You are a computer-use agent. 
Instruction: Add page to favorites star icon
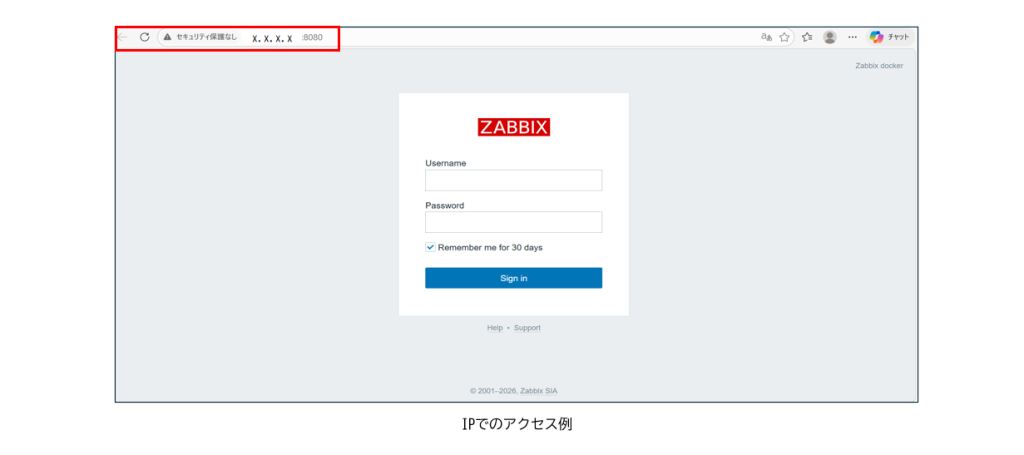(x=784, y=37)
